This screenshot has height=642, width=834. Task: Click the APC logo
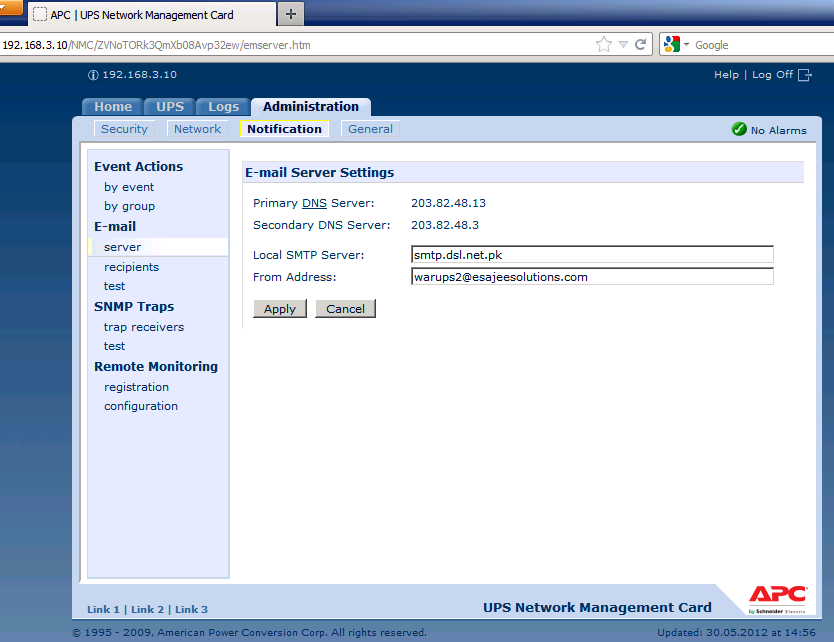click(x=778, y=599)
